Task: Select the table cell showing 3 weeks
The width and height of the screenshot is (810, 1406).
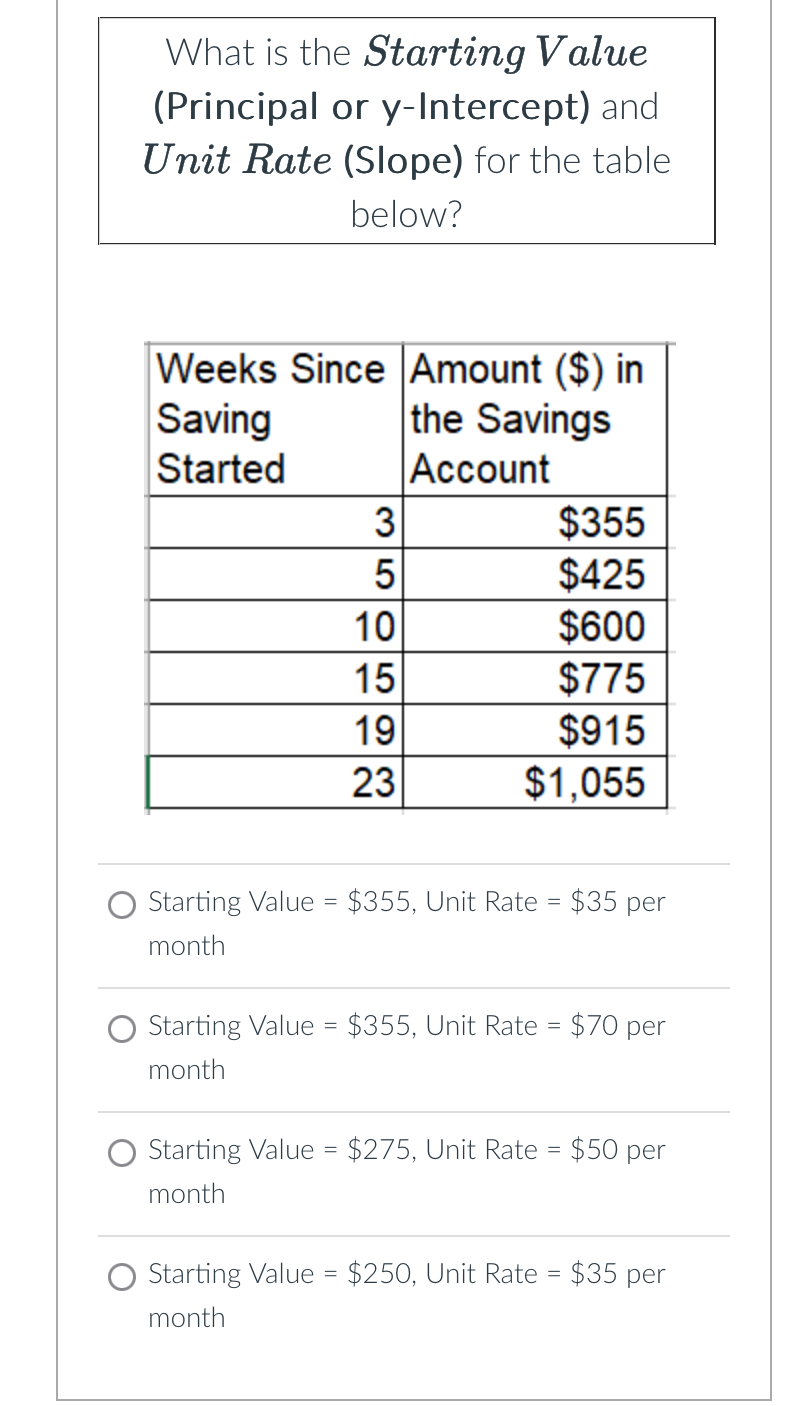Action: [276, 522]
